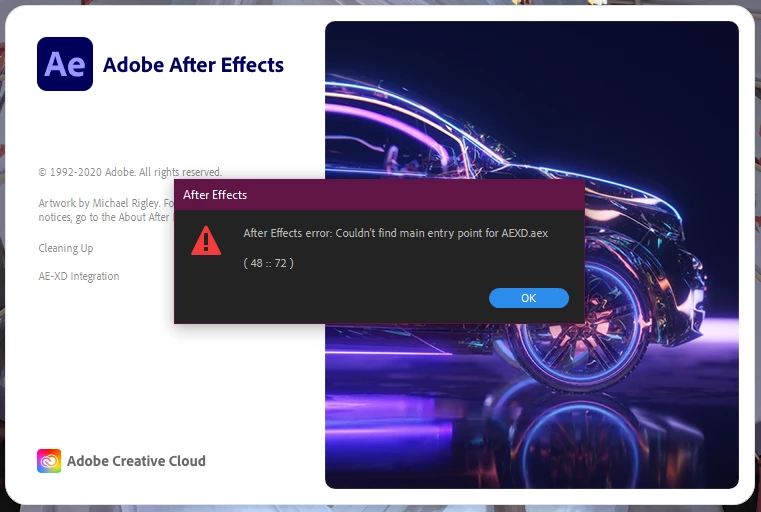This screenshot has height=512, width=761.
Task: Click the Adobe After Effects heading text
Action: tap(193, 65)
